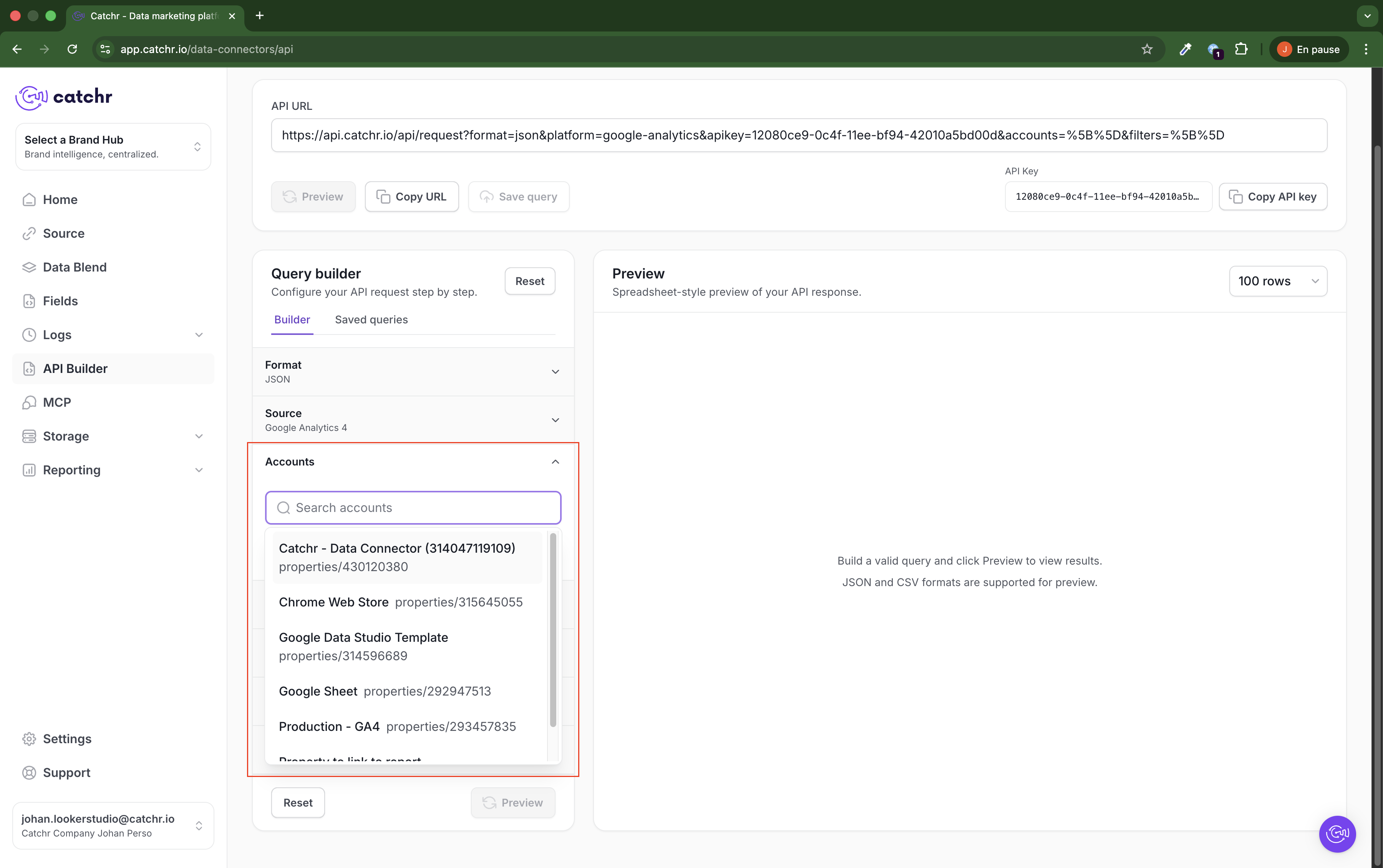
Task: Open the browser extensions puzzle icon
Action: pyautogui.click(x=1240, y=50)
